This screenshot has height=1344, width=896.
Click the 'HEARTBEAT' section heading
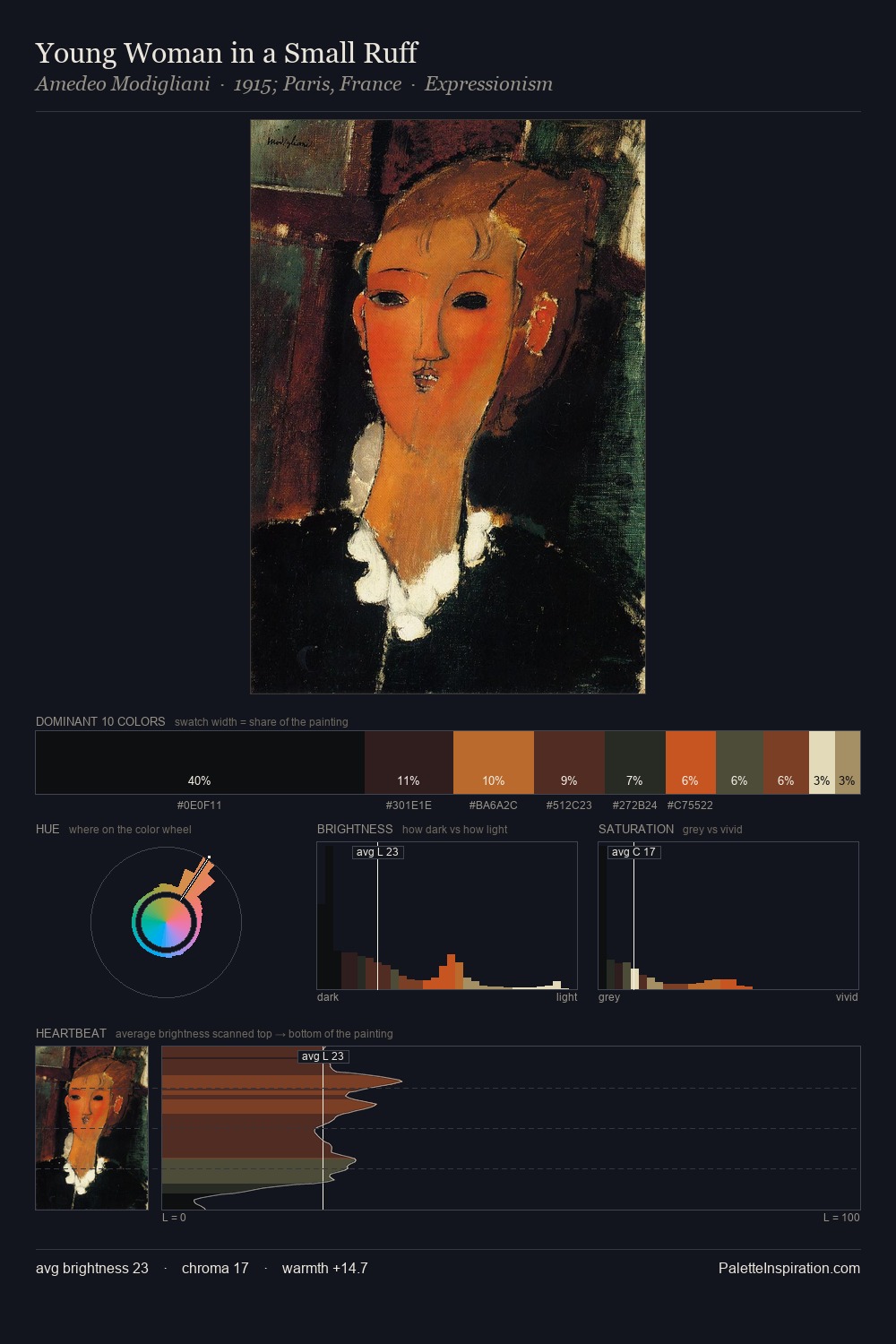71,1033
